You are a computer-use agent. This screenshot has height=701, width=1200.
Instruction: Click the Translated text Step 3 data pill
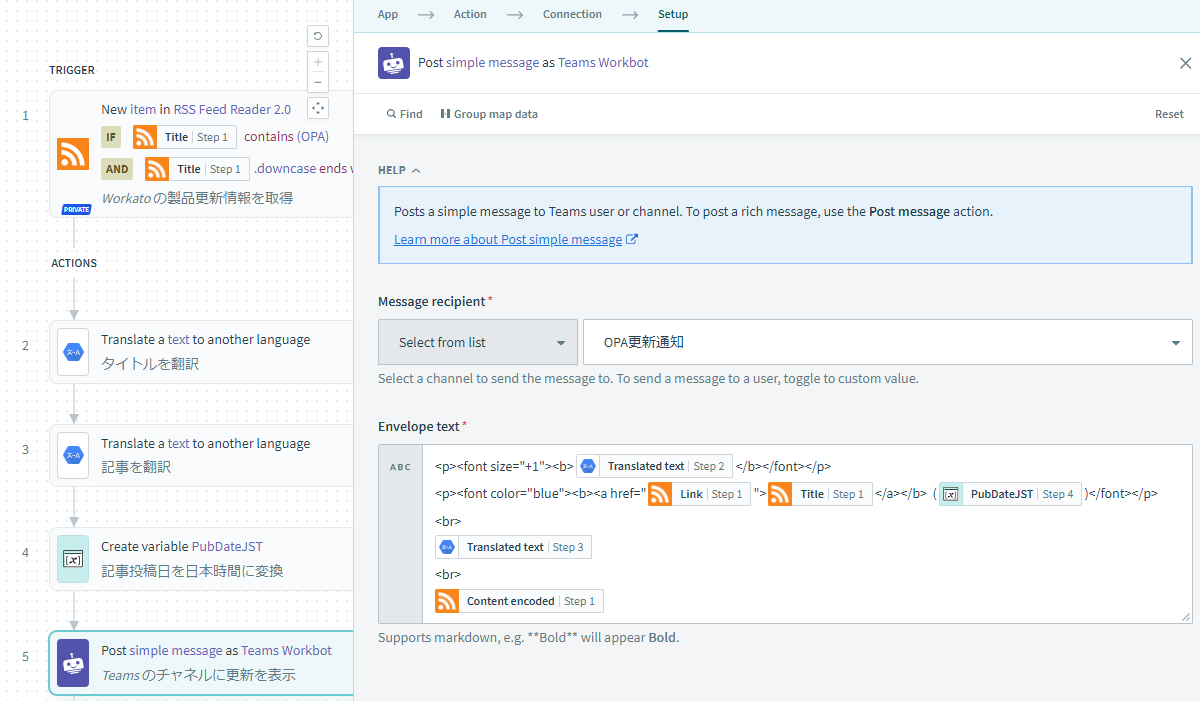pyautogui.click(x=513, y=547)
